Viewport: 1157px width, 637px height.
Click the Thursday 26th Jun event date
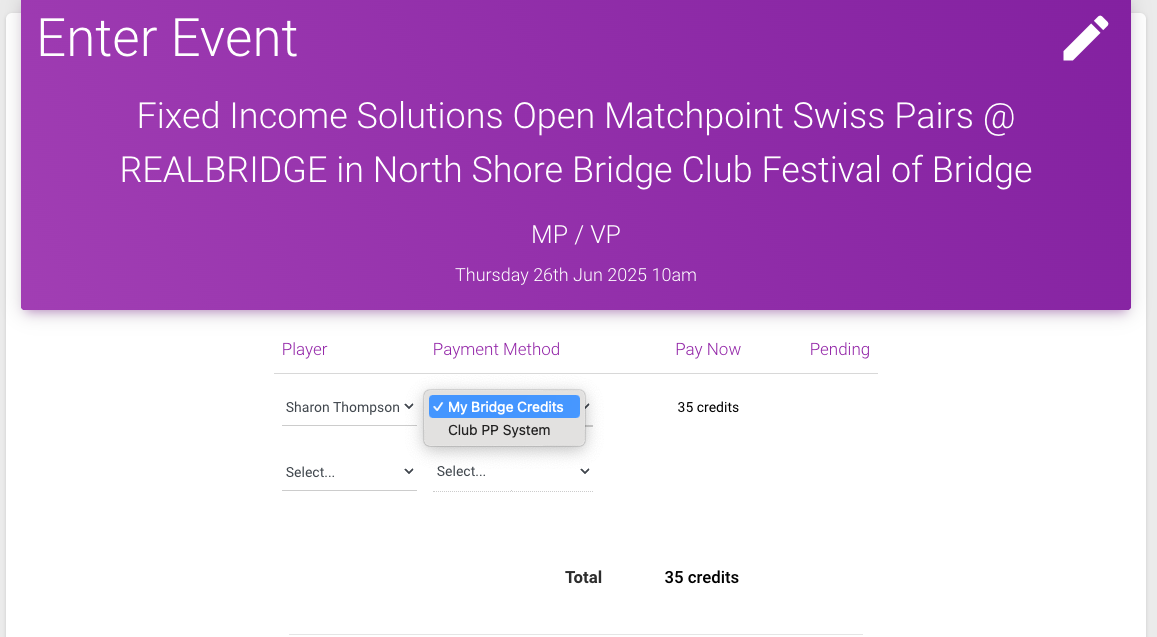coord(576,274)
